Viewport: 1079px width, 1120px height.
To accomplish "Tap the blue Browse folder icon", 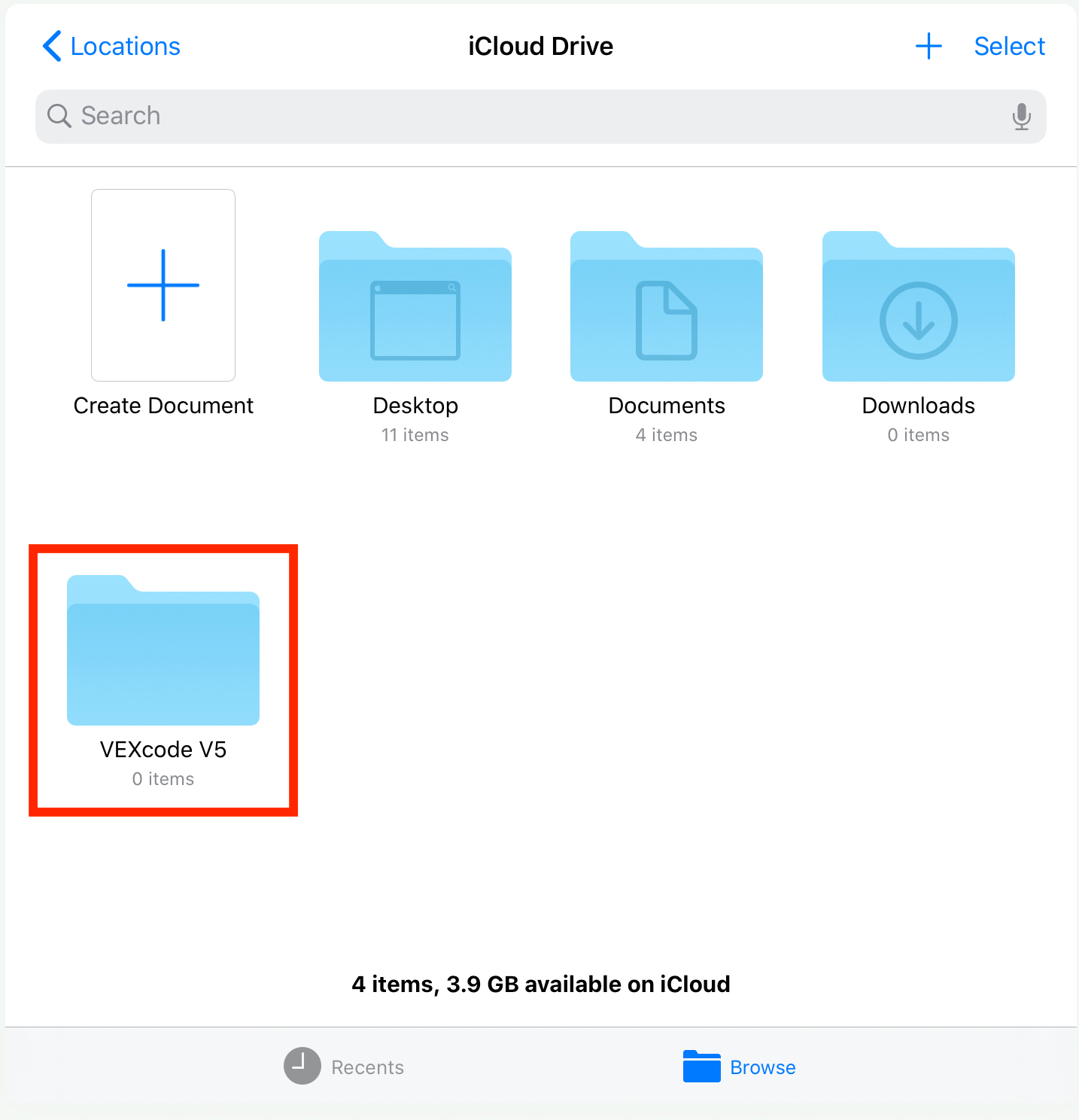I will (702, 1066).
